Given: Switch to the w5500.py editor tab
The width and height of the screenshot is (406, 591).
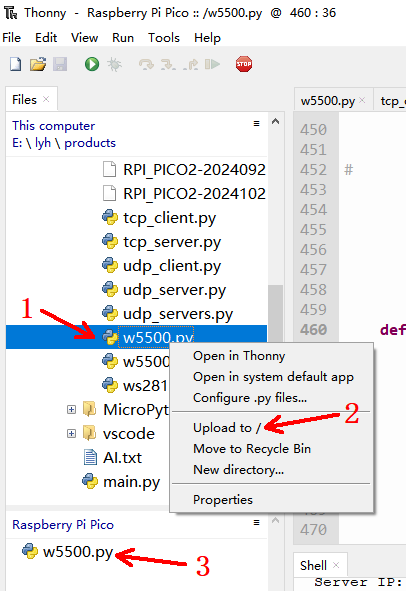Looking at the screenshot, I should [328, 101].
